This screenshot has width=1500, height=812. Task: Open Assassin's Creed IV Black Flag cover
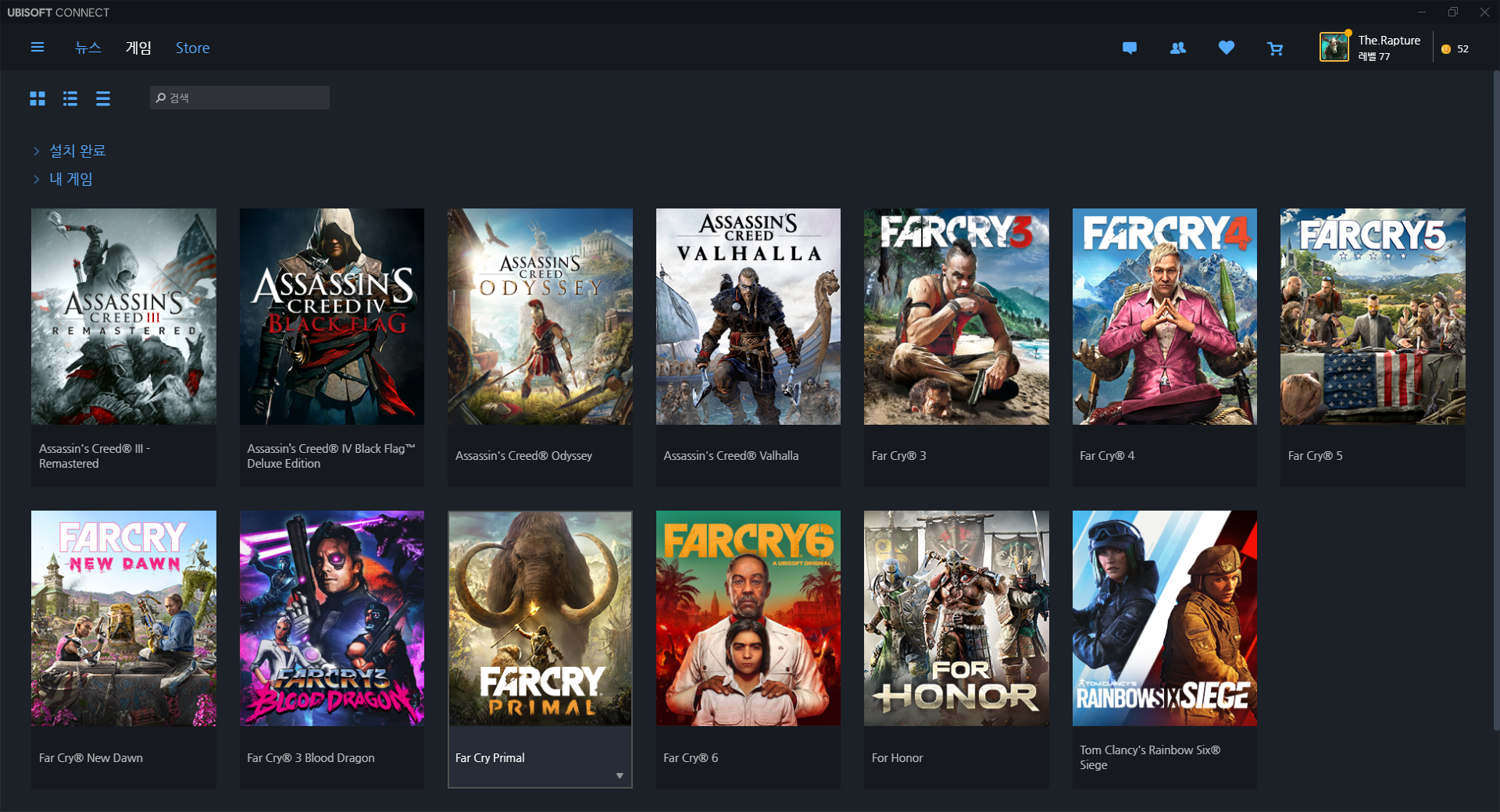click(332, 316)
